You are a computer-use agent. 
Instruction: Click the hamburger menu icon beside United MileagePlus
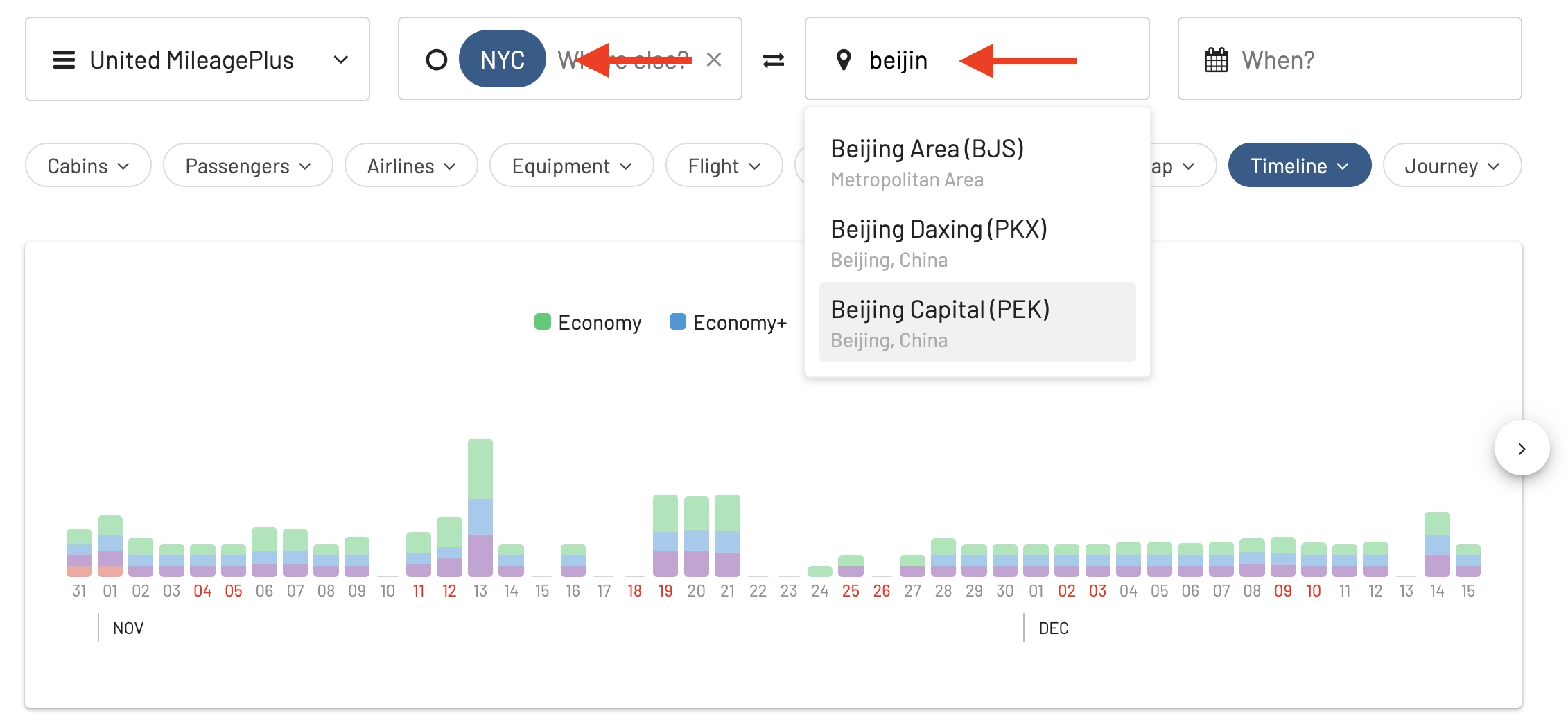[x=64, y=60]
